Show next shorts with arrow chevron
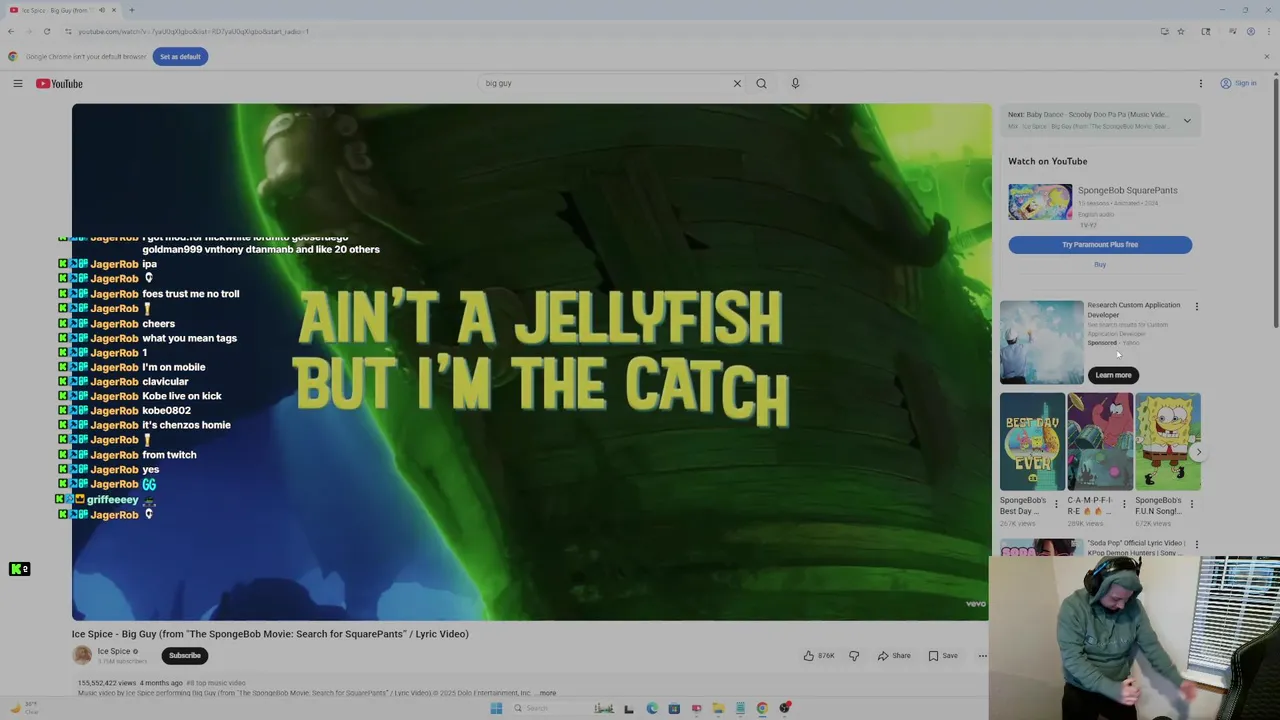1280x720 pixels. click(x=1198, y=452)
